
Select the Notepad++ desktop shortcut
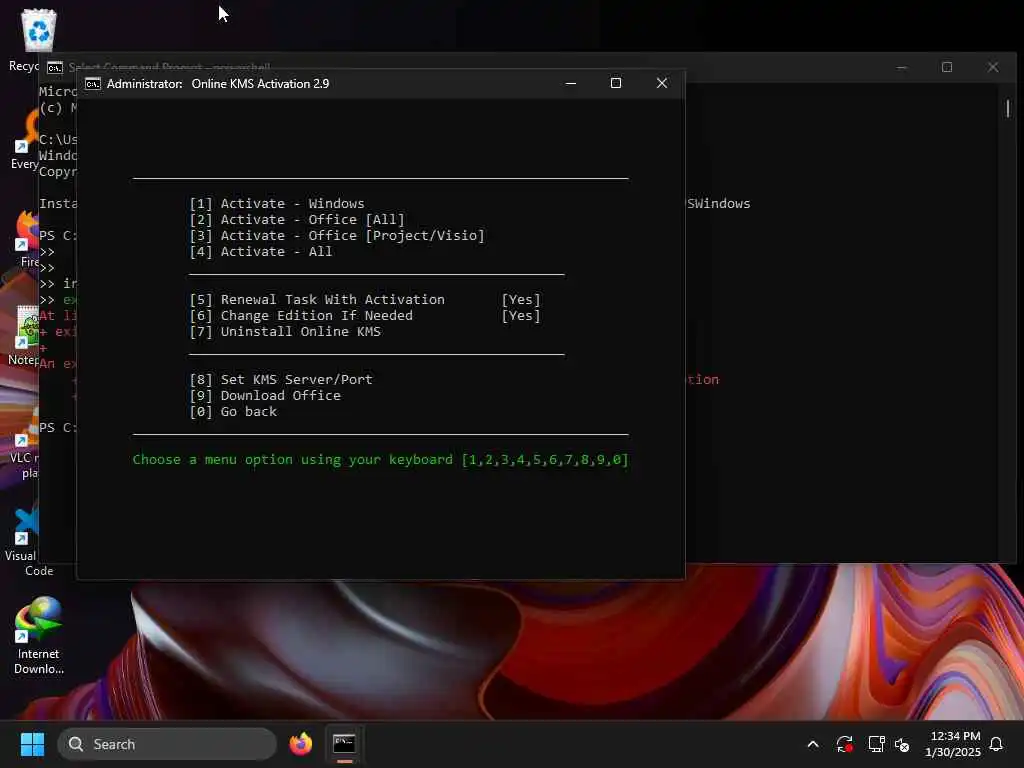[x=23, y=334]
